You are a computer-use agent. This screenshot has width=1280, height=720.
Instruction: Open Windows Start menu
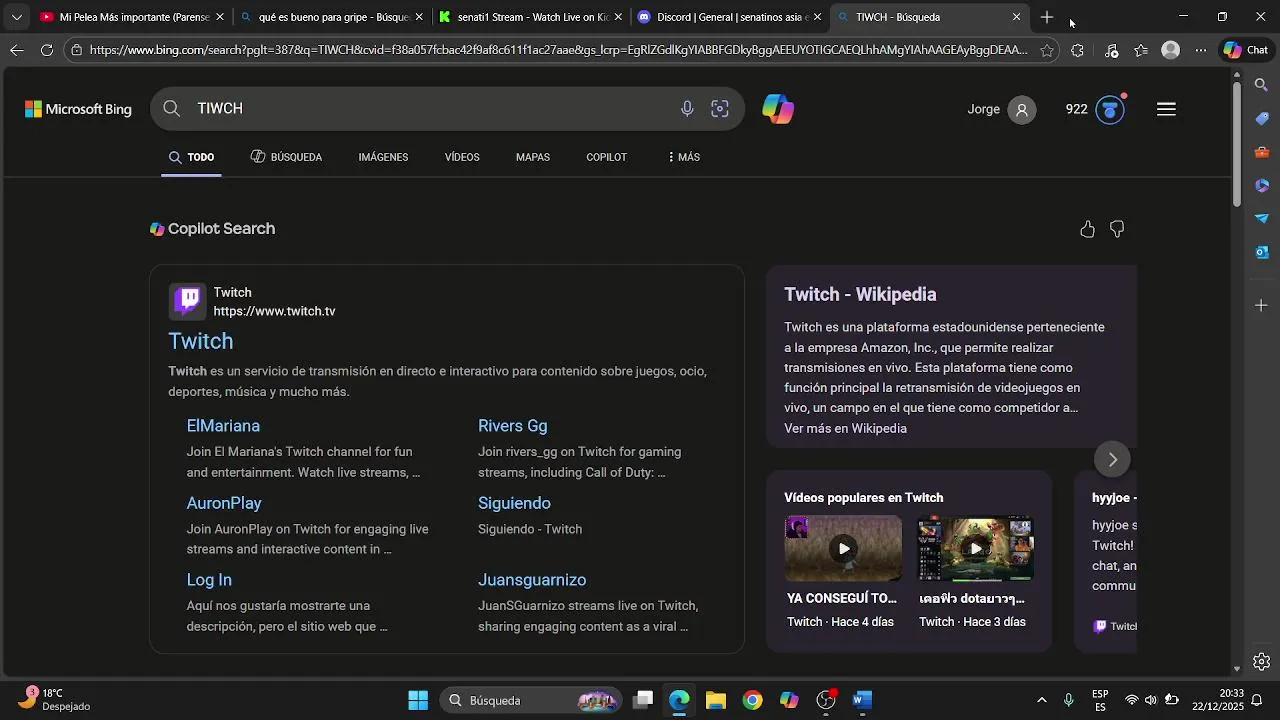coord(418,700)
